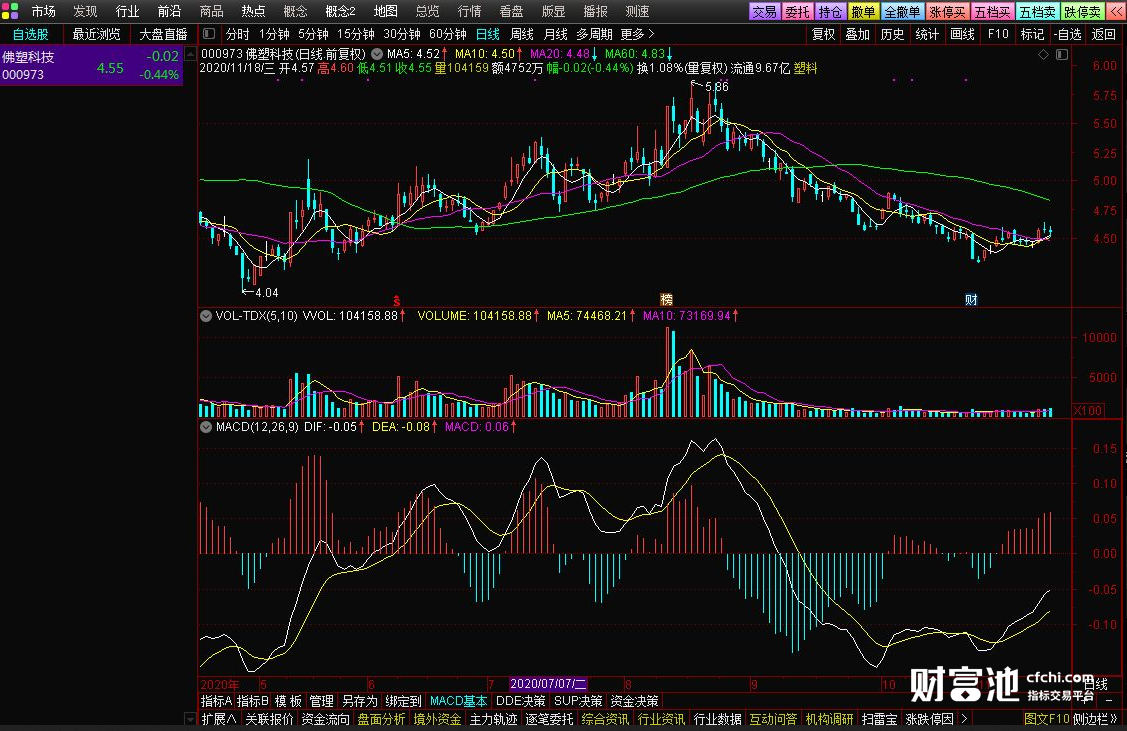The image size is (1127, 731).
Task: Click the 涨停买 button
Action: coord(947,12)
